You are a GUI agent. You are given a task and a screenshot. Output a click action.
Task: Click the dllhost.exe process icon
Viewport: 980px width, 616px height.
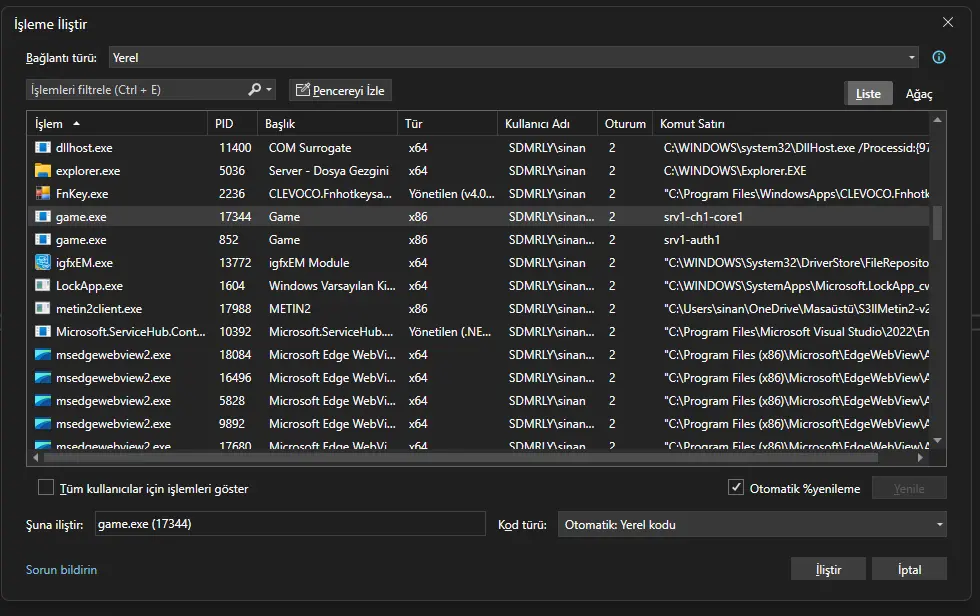click(42, 147)
